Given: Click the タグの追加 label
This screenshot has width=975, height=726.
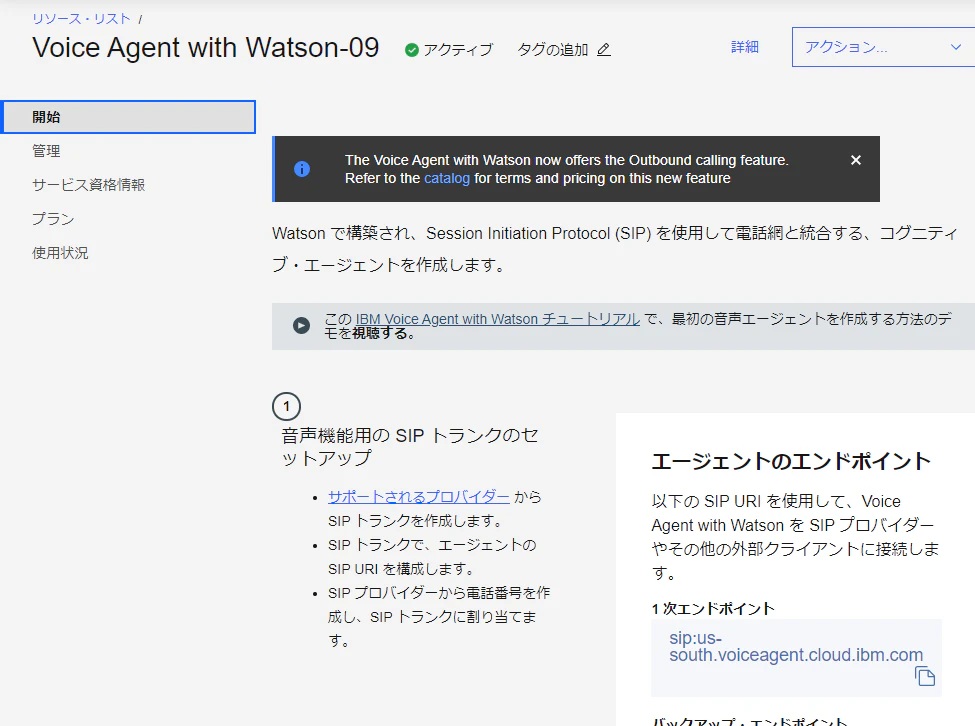Looking at the screenshot, I should [553, 50].
